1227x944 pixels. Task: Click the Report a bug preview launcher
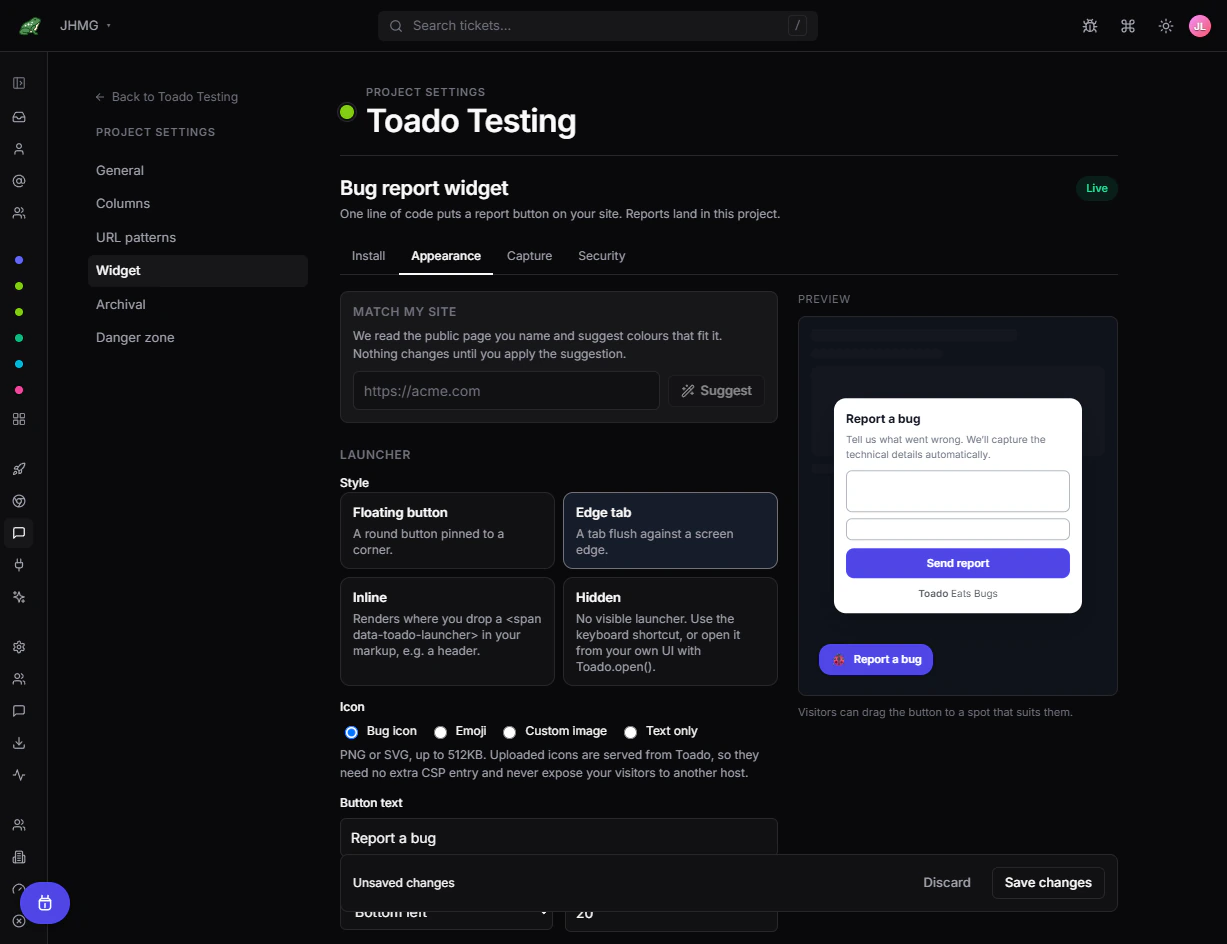876,660
